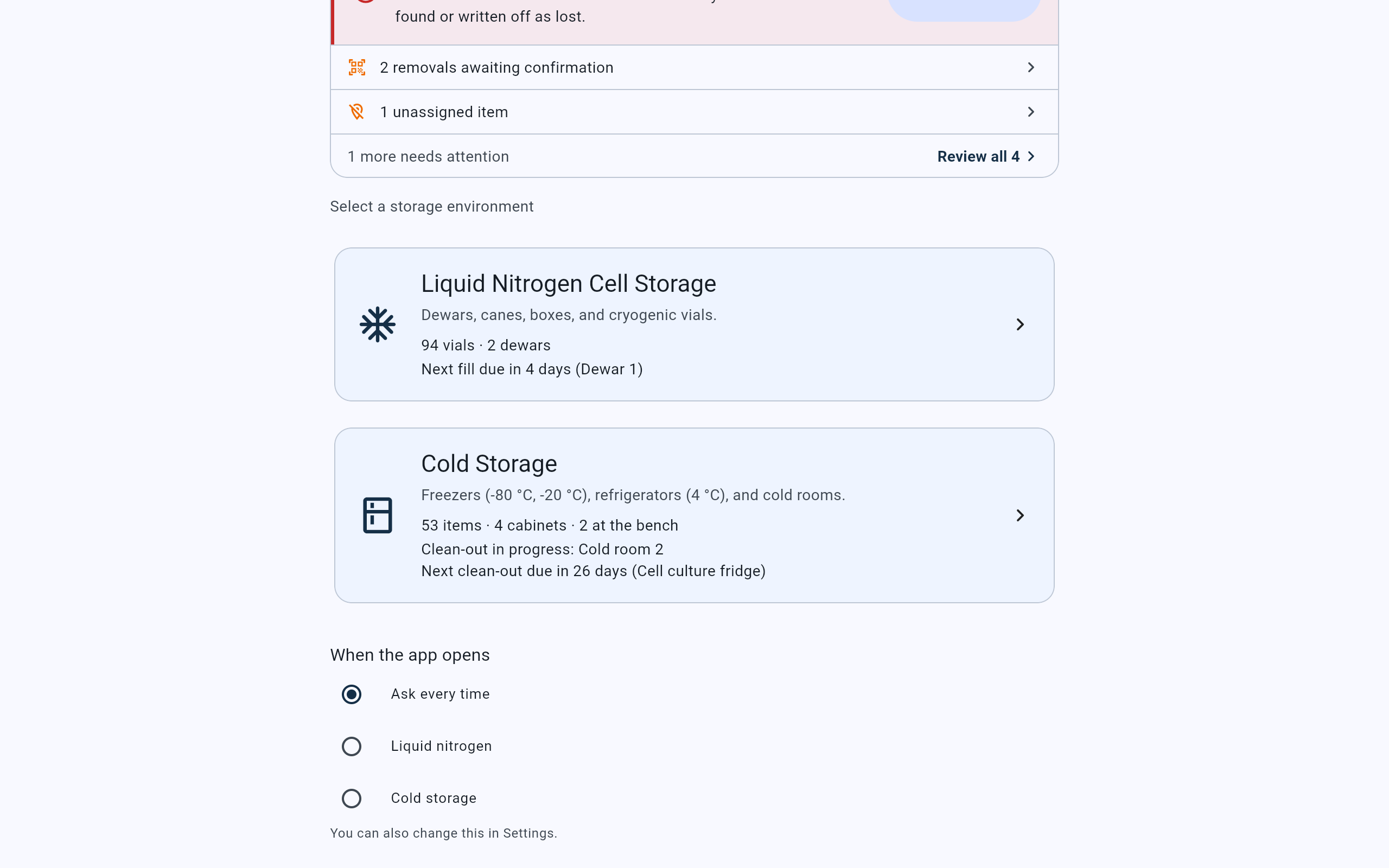Click Next fill due in 4 days text

pos(532,369)
